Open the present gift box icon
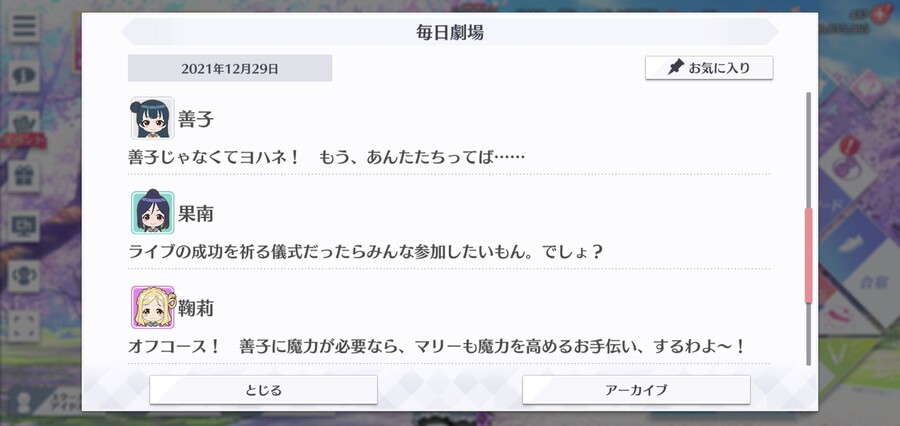Image resolution: width=900 pixels, height=426 pixels. point(24,176)
